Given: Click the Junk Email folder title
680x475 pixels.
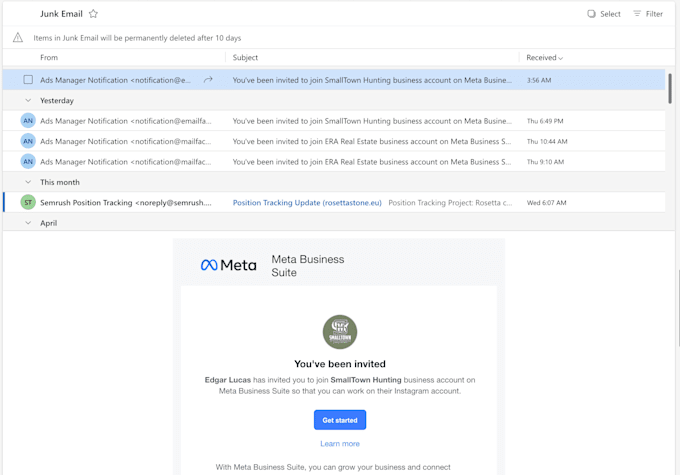Looking at the screenshot, I should point(61,14).
